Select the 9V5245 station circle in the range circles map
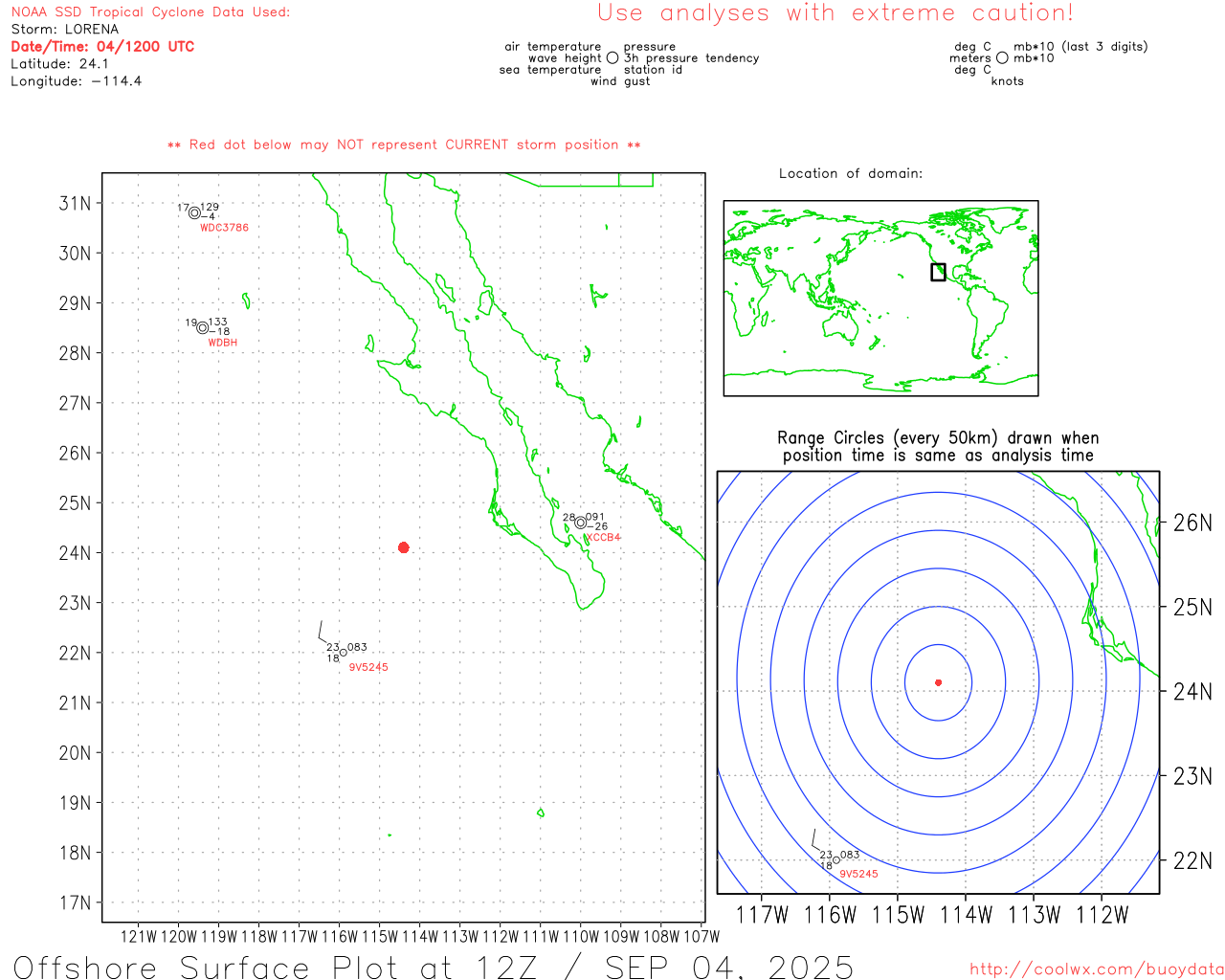The width and height of the screenshot is (1225, 980). pos(836,859)
